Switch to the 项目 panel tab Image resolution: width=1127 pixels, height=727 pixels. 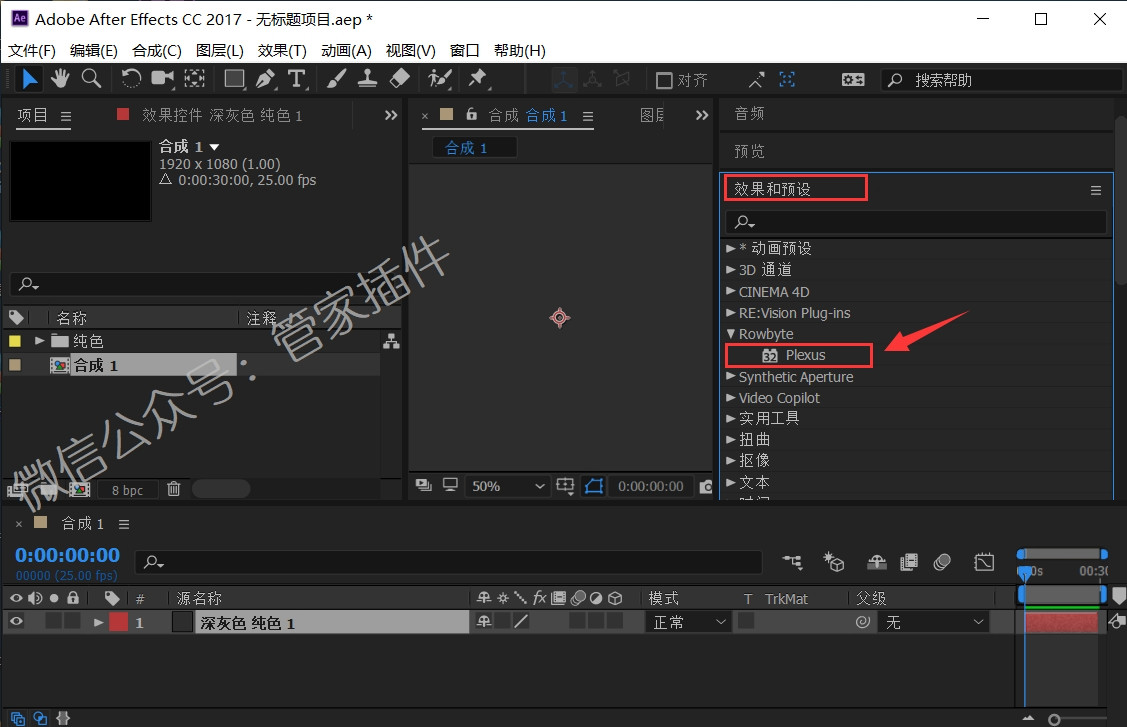click(x=32, y=115)
